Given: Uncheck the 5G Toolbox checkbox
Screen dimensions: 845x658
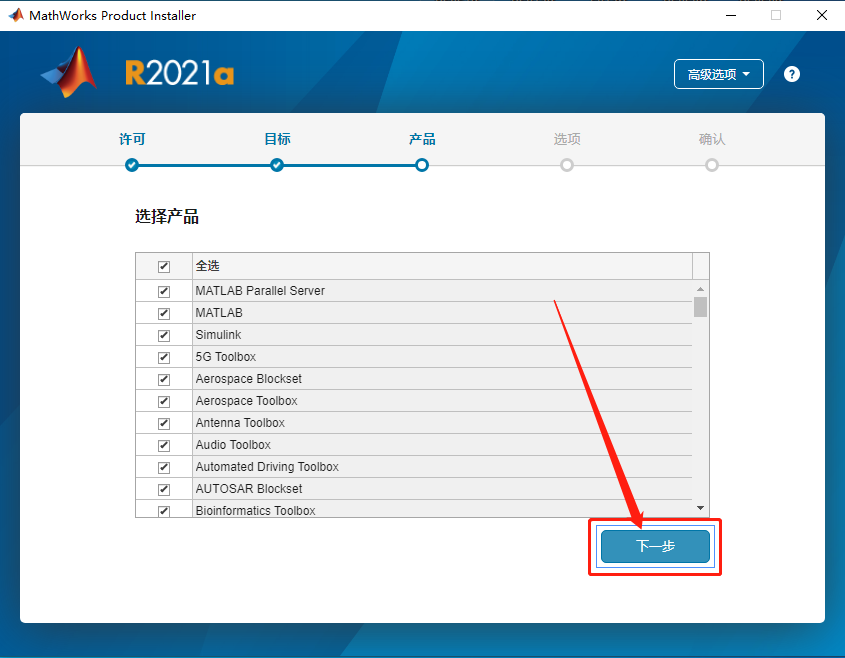Looking at the screenshot, I should 164,357.
